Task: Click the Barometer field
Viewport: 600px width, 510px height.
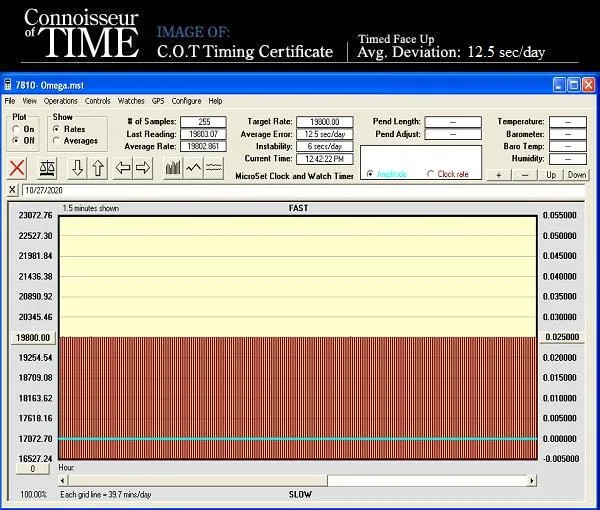Action: [x=568, y=134]
